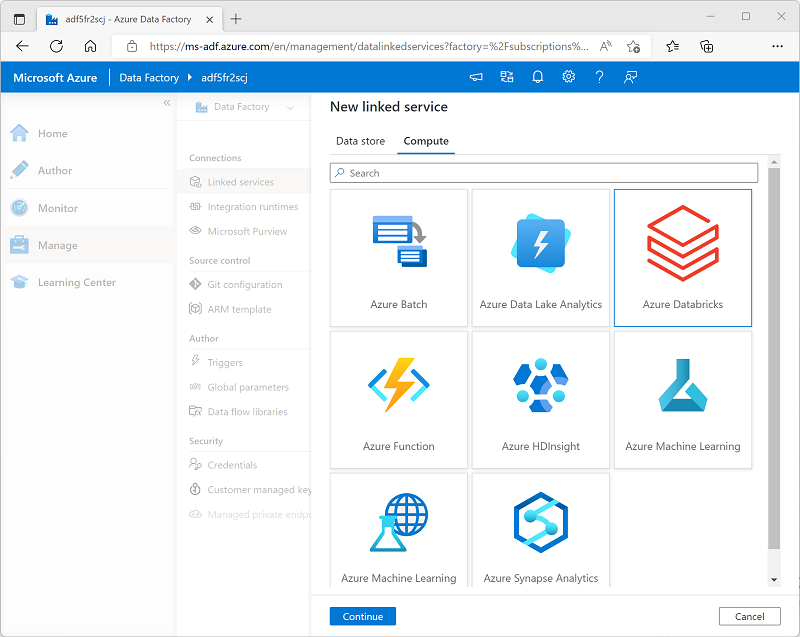
Task: Open the Manage toolbox section
Action: tap(88, 245)
